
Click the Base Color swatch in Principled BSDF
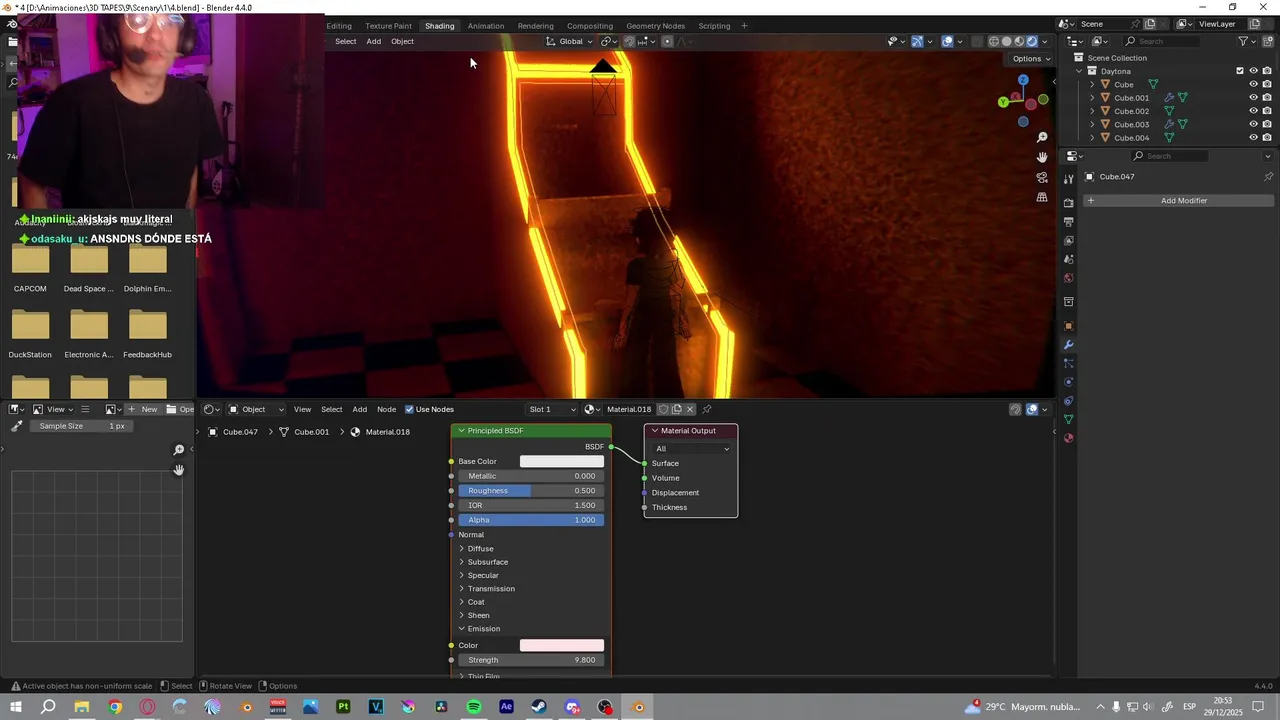(562, 462)
